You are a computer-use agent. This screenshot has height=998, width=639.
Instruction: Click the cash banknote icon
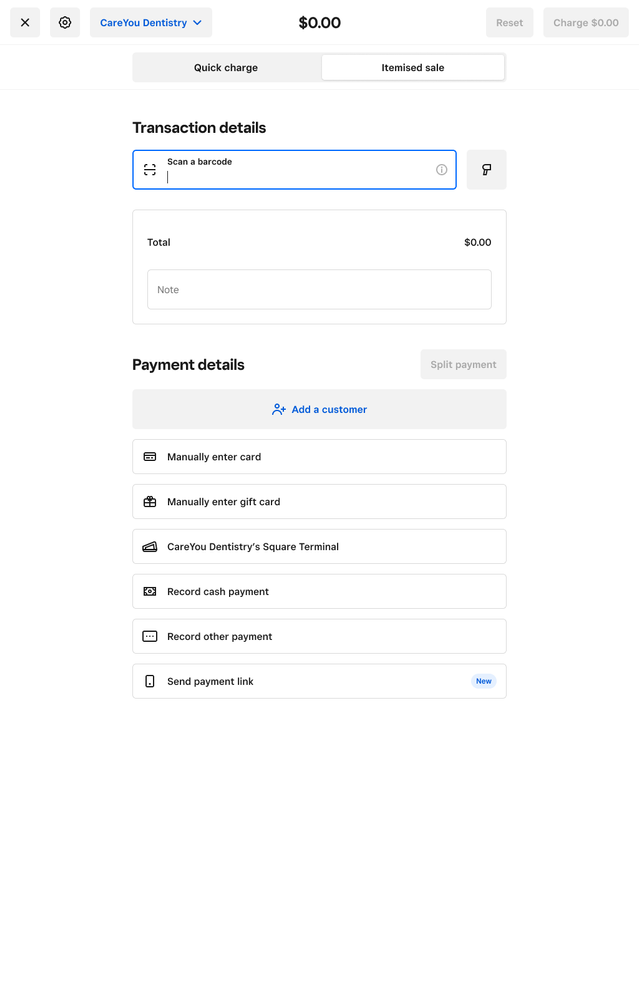pos(150,592)
